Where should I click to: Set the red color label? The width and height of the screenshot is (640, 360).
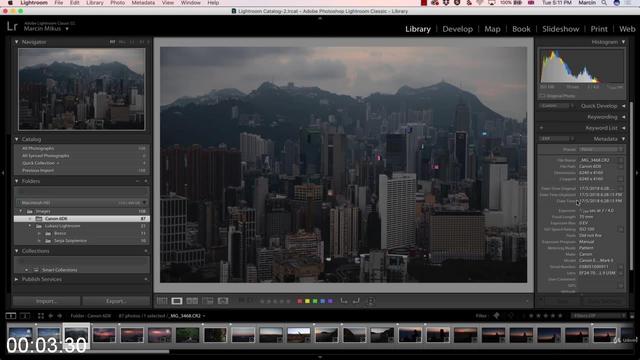tap(300, 301)
